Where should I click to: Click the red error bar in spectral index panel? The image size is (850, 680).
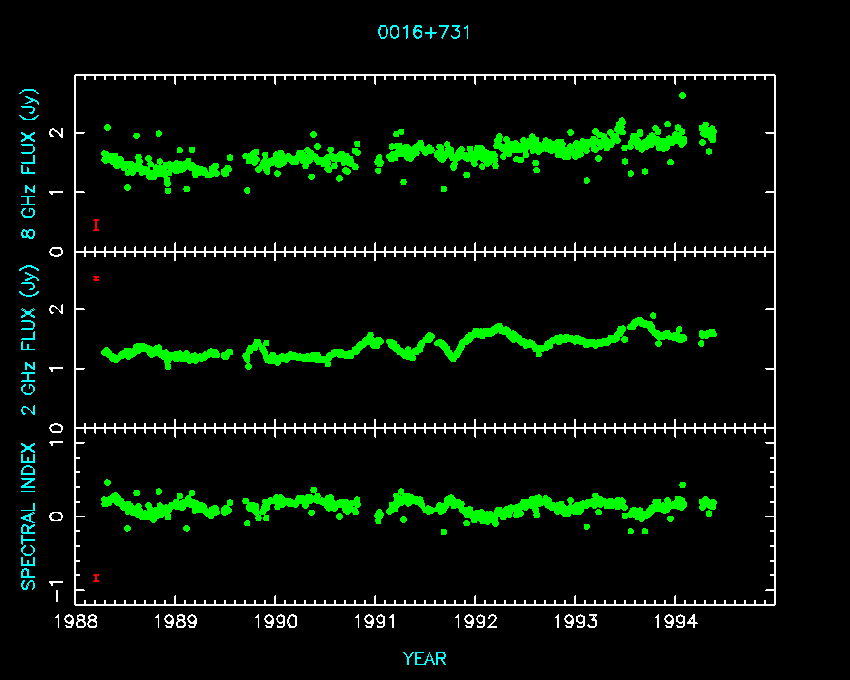(96, 577)
